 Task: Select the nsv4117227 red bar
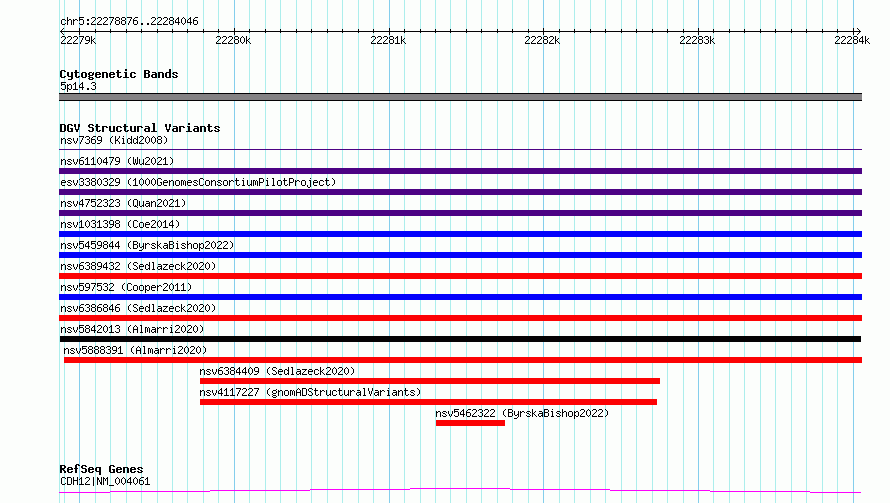click(x=429, y=402)
